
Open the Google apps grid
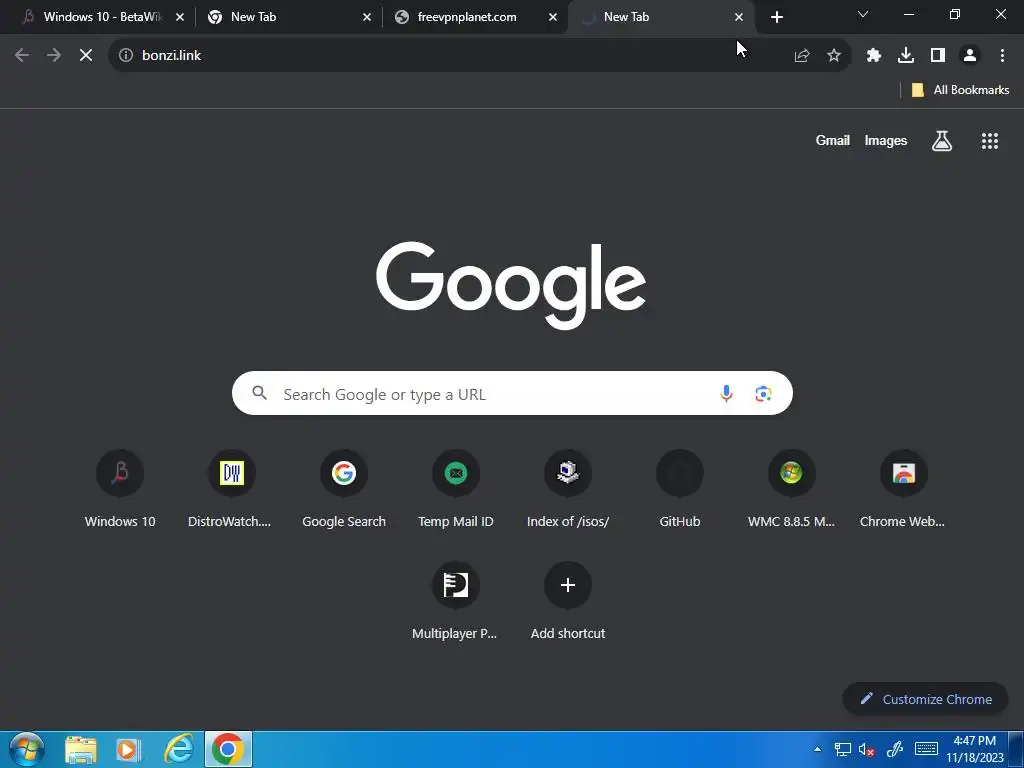(x=990, y=140)
